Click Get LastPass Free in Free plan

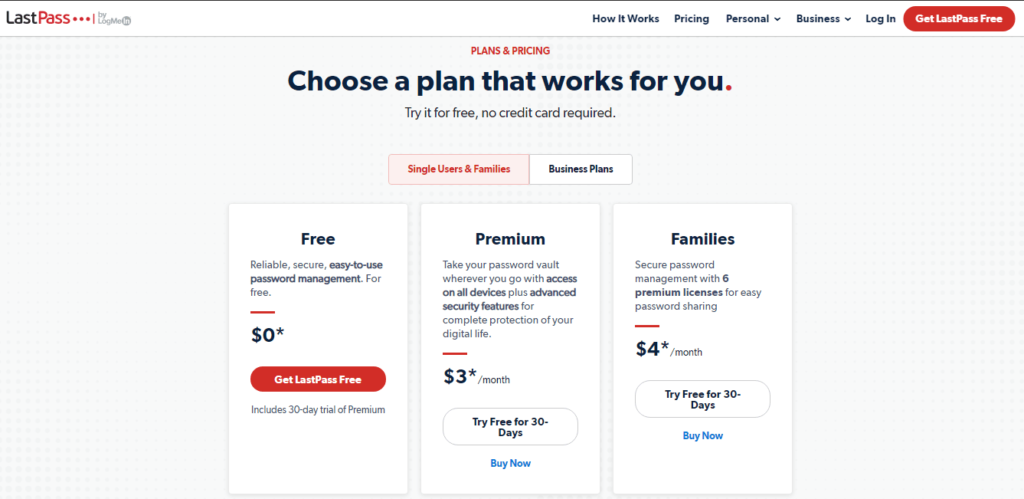coord(318,379)
